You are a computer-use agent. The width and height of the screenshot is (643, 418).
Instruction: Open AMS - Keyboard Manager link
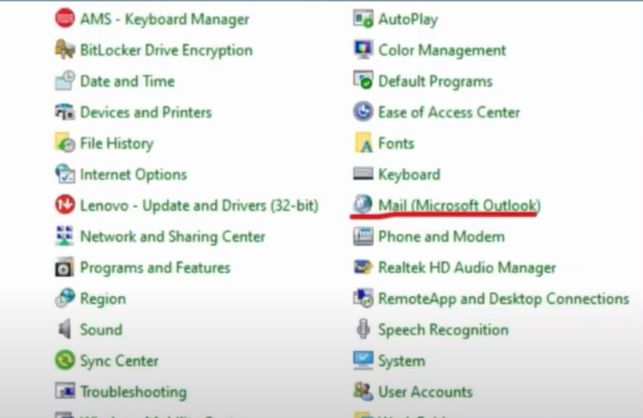click(164, 19)
